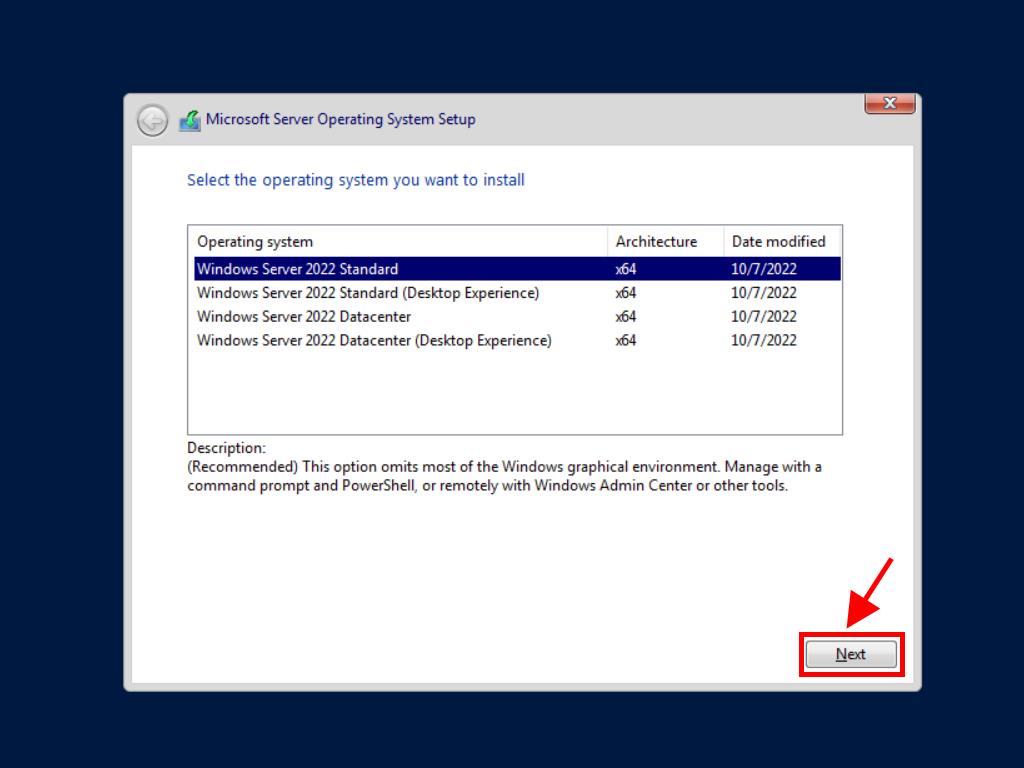Click the Date modified column header
Viewport: 1024px width, 768px height.
pos(778,241)
